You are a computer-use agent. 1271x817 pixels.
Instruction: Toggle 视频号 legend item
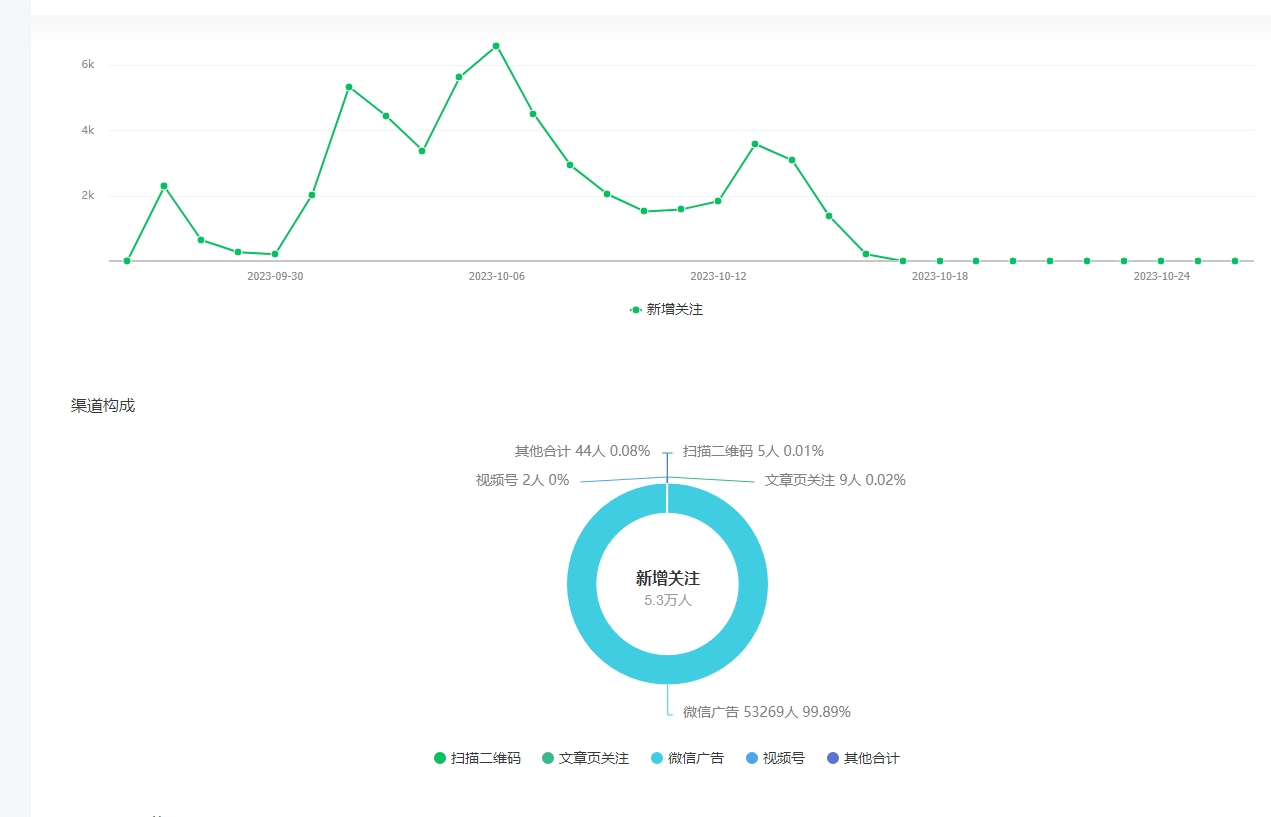[x=775, y=758]
